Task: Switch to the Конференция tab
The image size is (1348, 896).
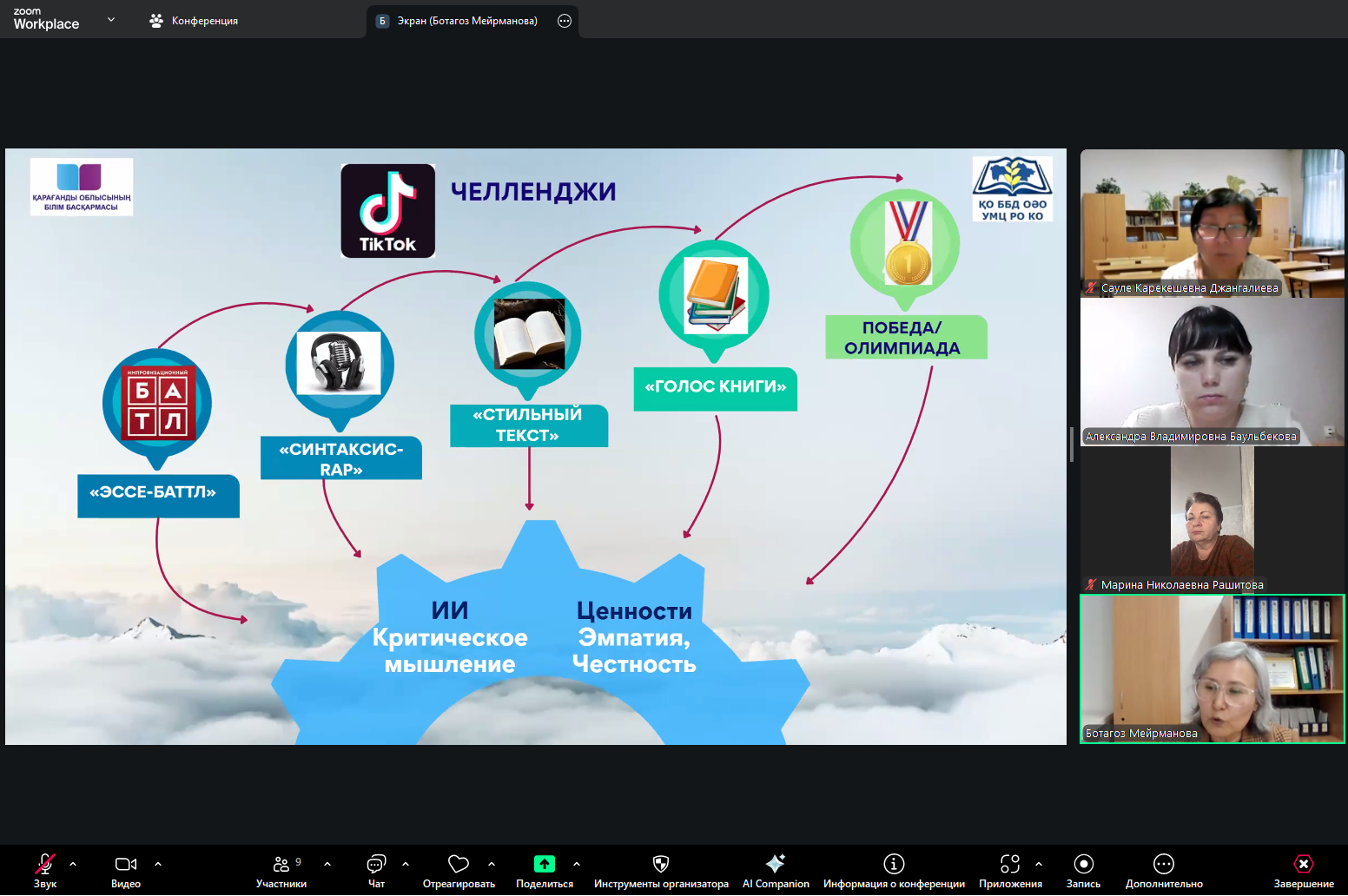Action: pos(194,21)
